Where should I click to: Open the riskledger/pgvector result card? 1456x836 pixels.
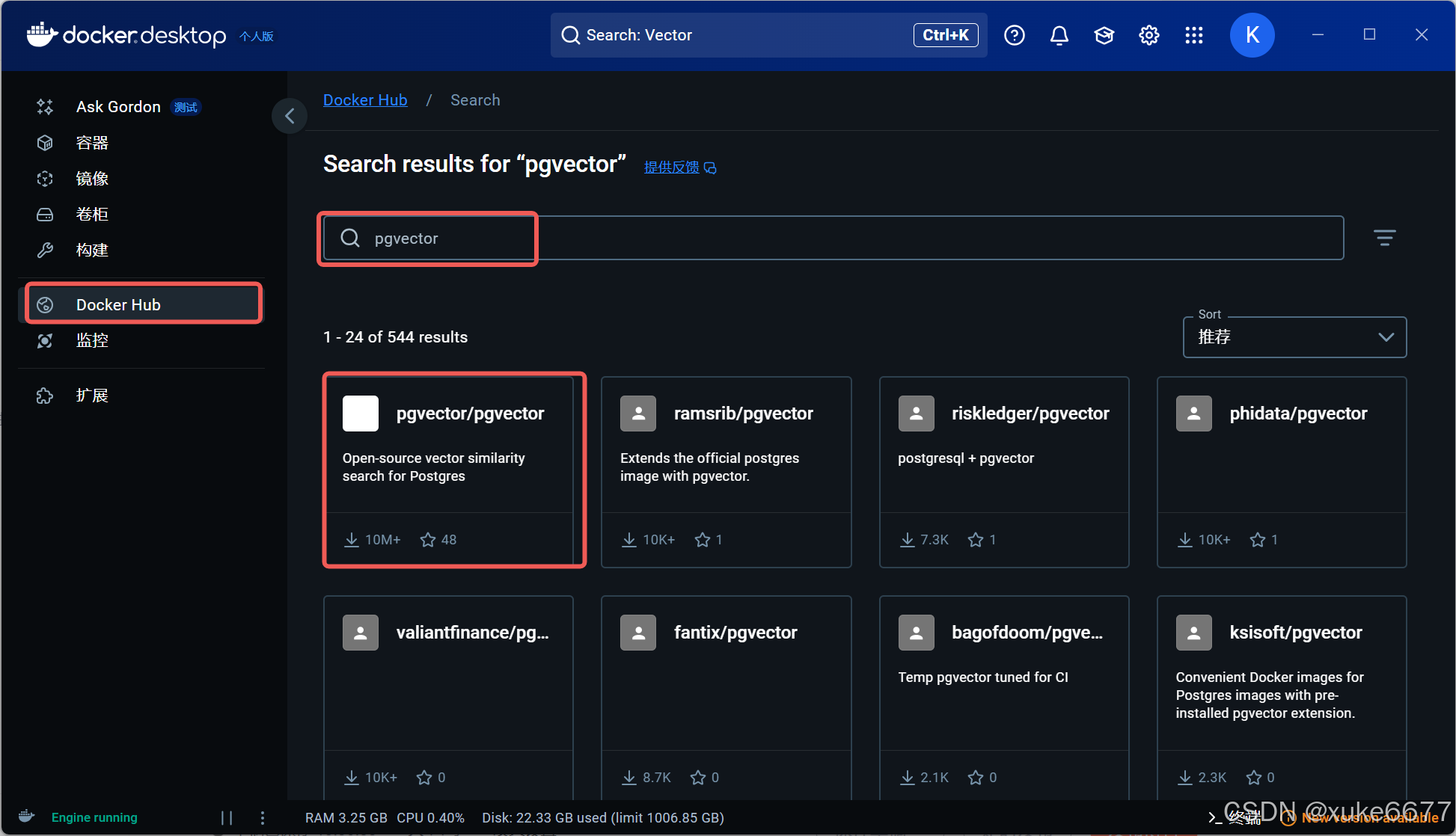coord(1004,472)
